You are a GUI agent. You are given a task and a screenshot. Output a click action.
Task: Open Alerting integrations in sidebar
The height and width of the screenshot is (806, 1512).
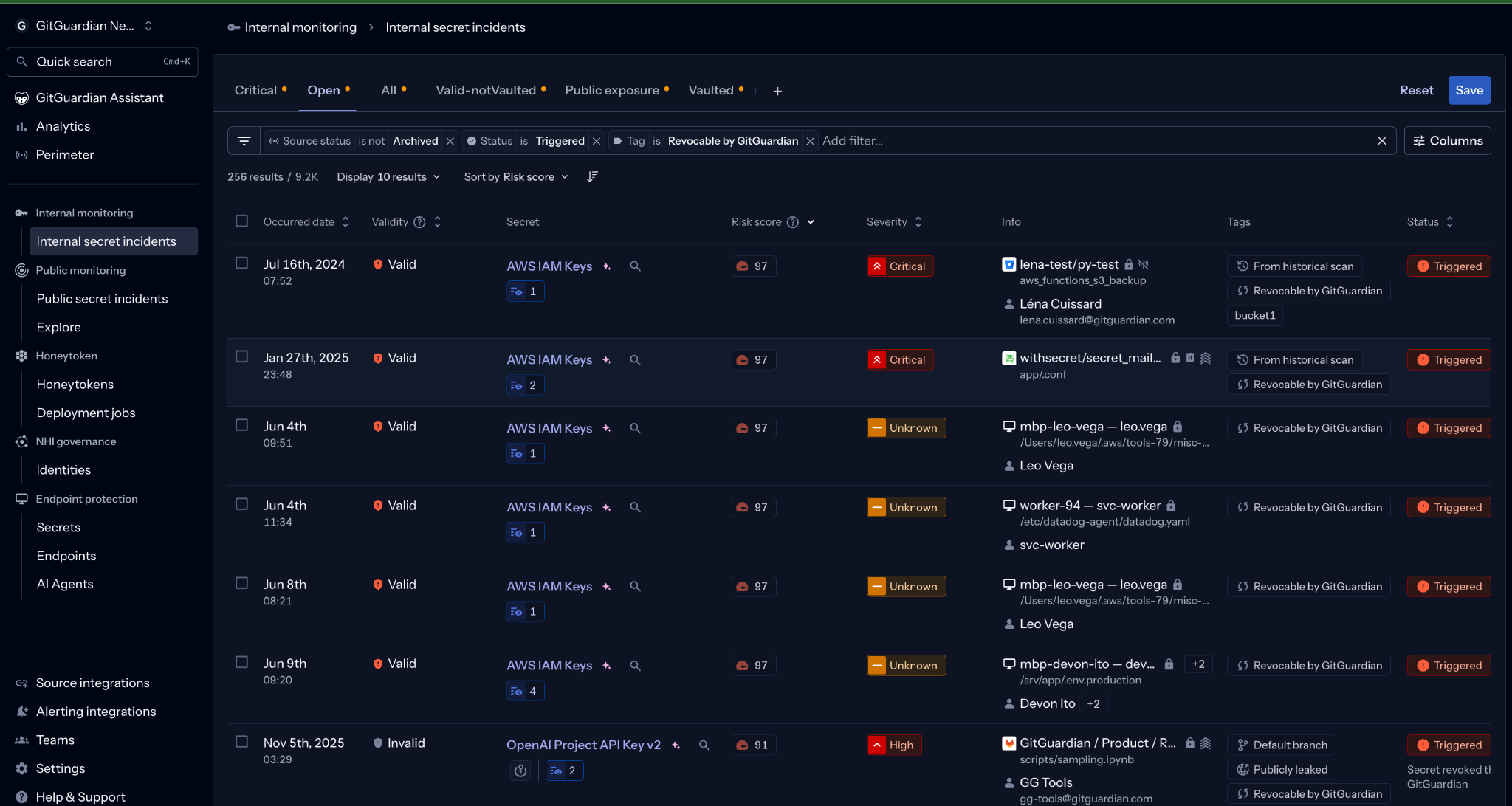96,712
